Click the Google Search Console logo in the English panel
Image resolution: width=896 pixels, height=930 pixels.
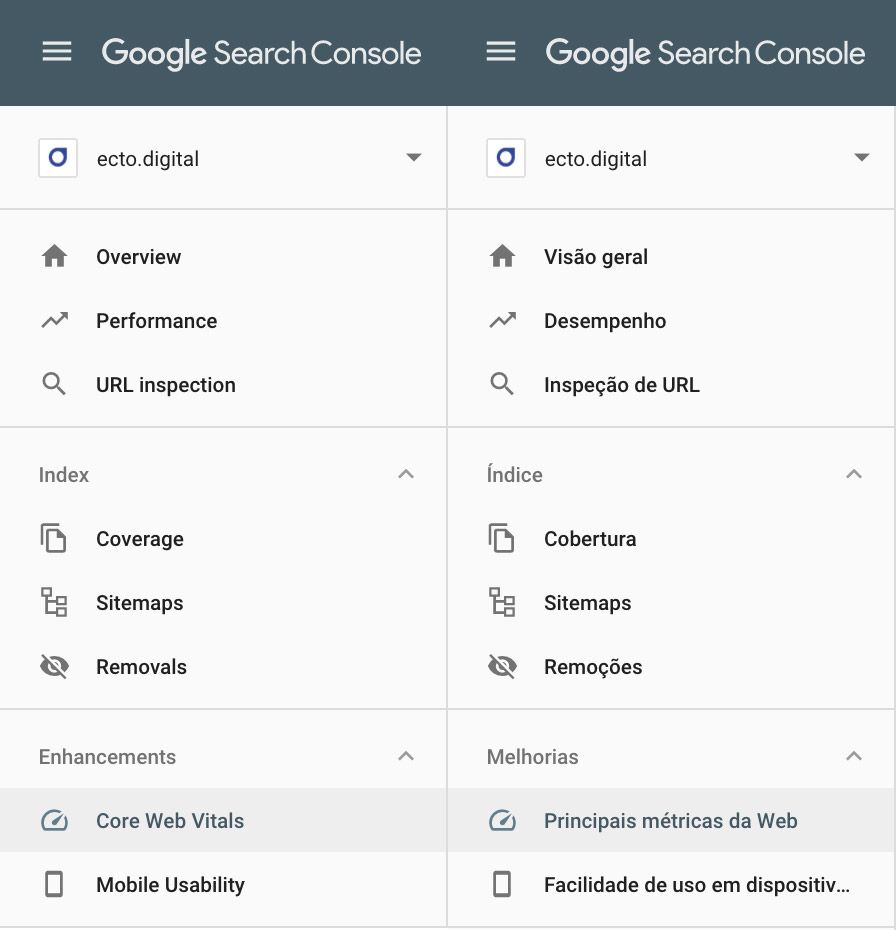point(262,54)
